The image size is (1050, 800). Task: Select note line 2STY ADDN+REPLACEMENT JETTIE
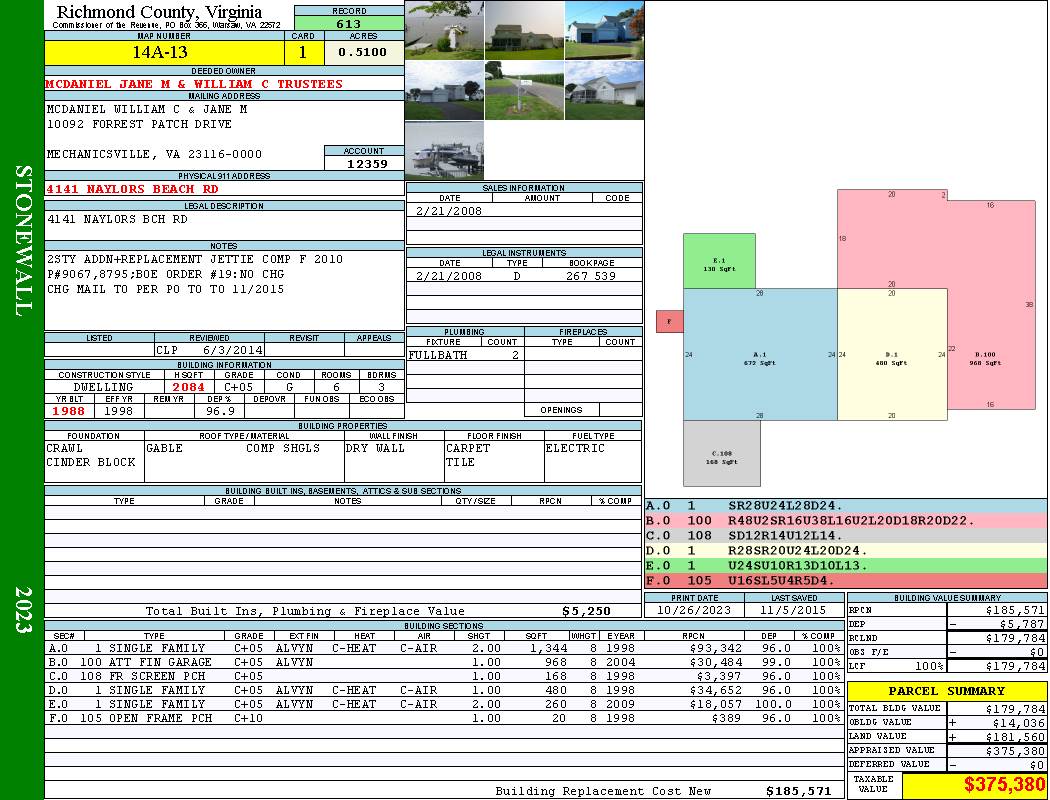pyautogui.click(x=194, y=259)
